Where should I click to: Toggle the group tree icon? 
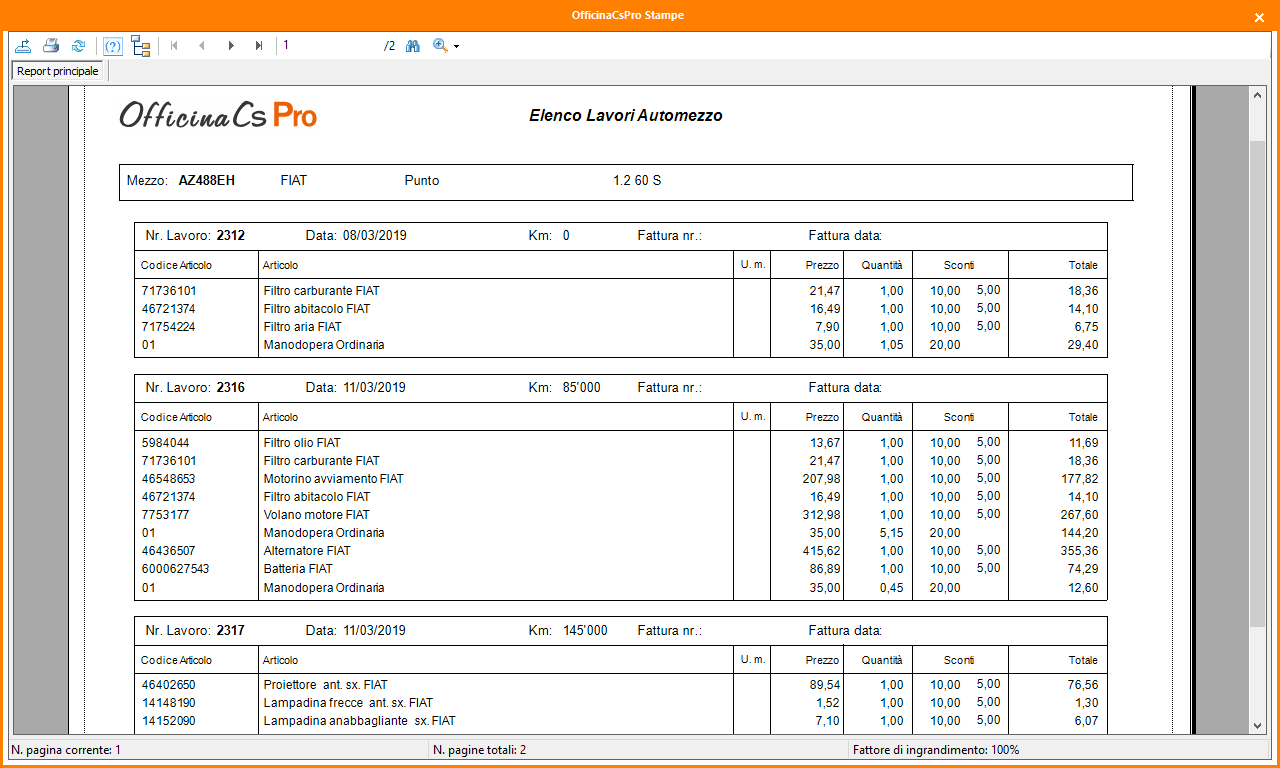(140, 45)
